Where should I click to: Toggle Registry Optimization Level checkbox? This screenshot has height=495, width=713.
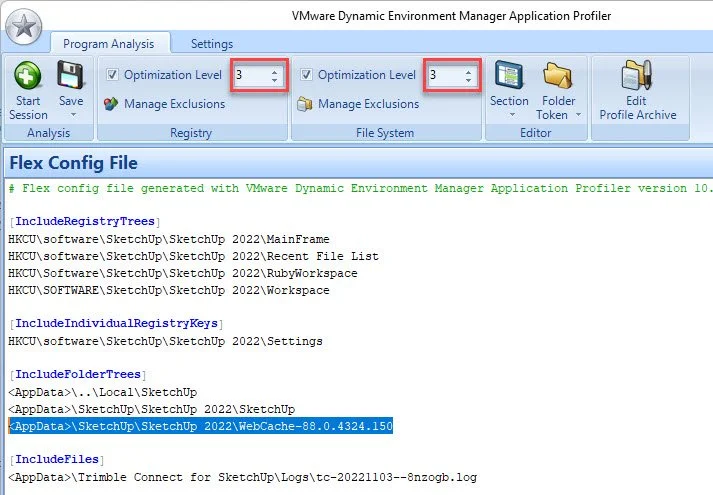pyautogui.click(x=112, y=75)
